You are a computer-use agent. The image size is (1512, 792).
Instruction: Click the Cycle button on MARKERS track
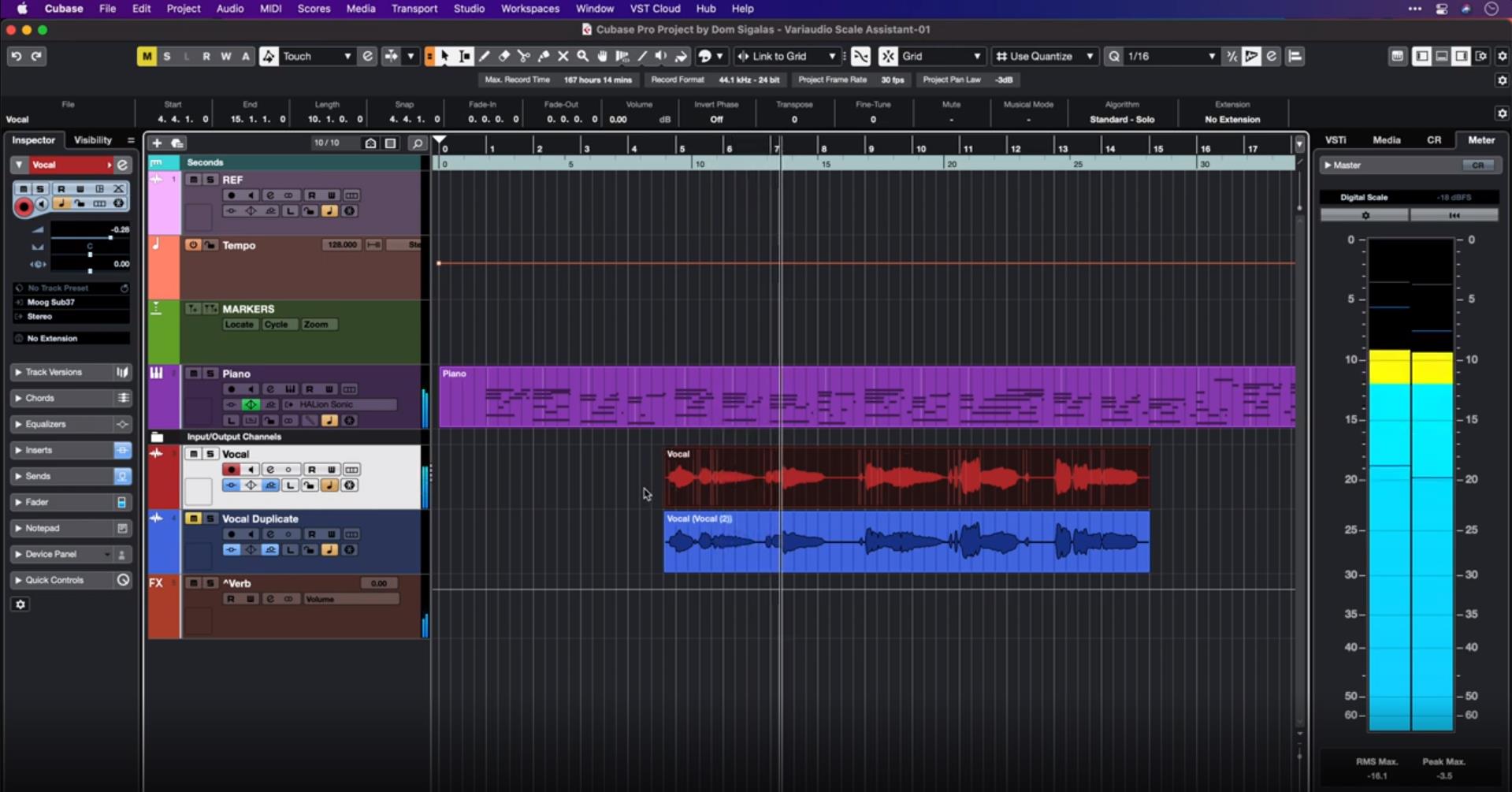tap(276, 325)
